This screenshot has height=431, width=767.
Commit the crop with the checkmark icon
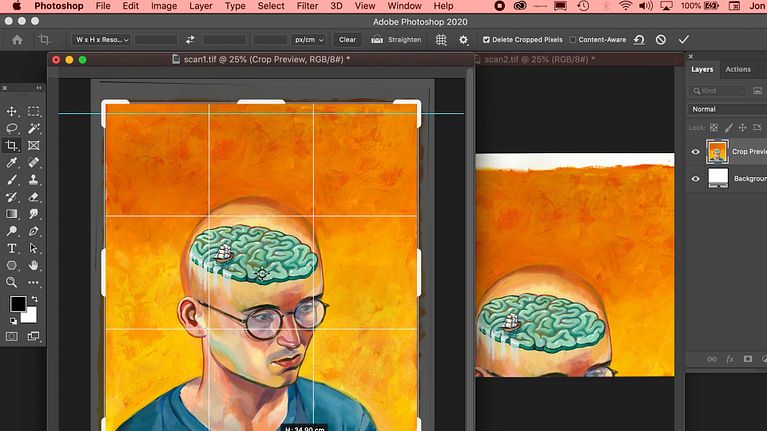coord(684,40)
